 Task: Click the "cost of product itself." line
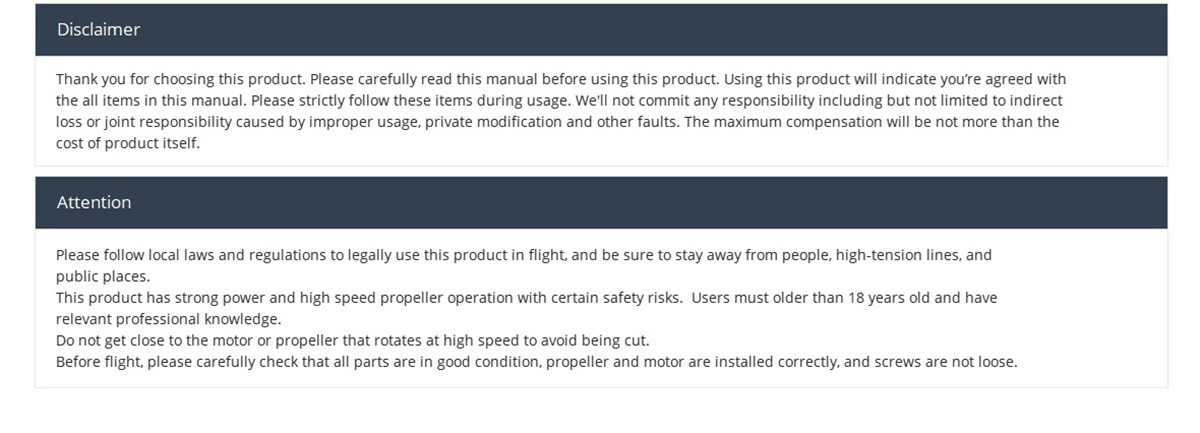pyautogui.click(x=128, y=143)
